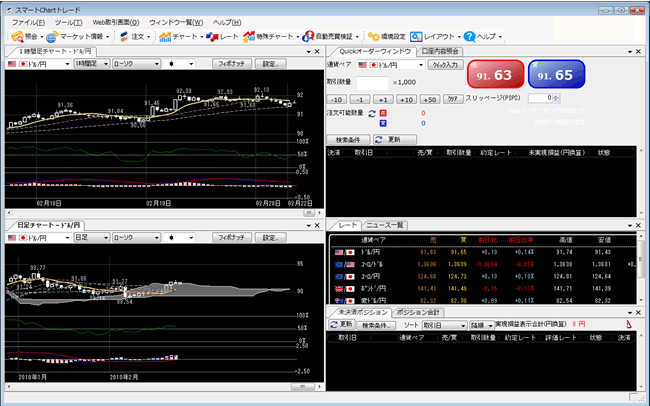
Task: Open the 照会 inquiry toolbar icon
Action: point(17,37)
